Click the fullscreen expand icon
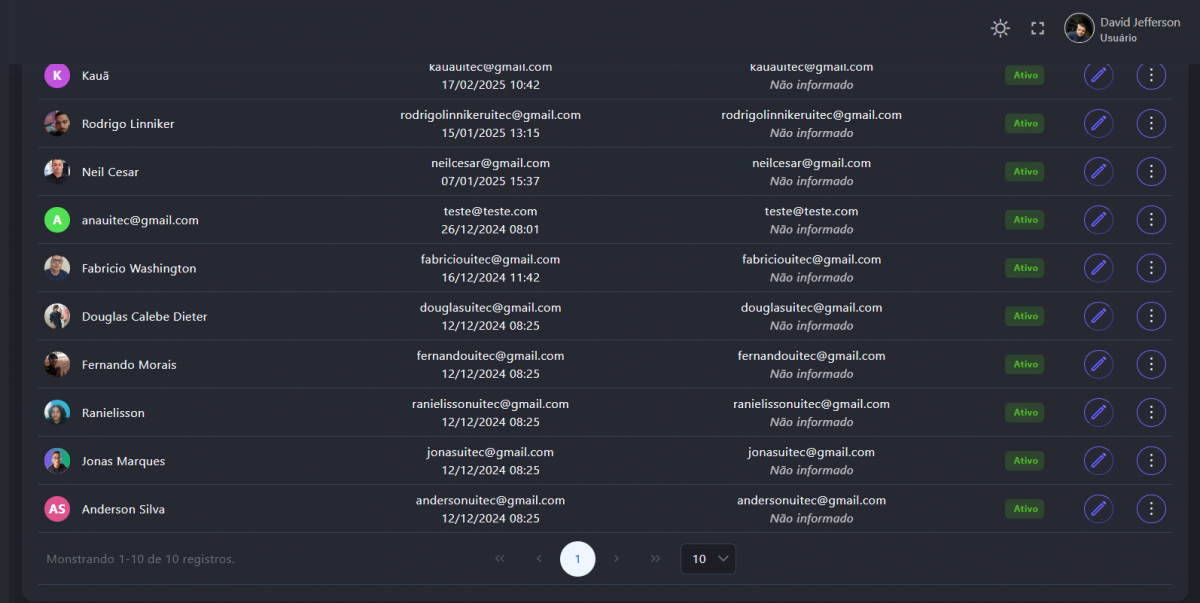The width and height of the screenshot is (1200, 603). tap(1038, 29)
